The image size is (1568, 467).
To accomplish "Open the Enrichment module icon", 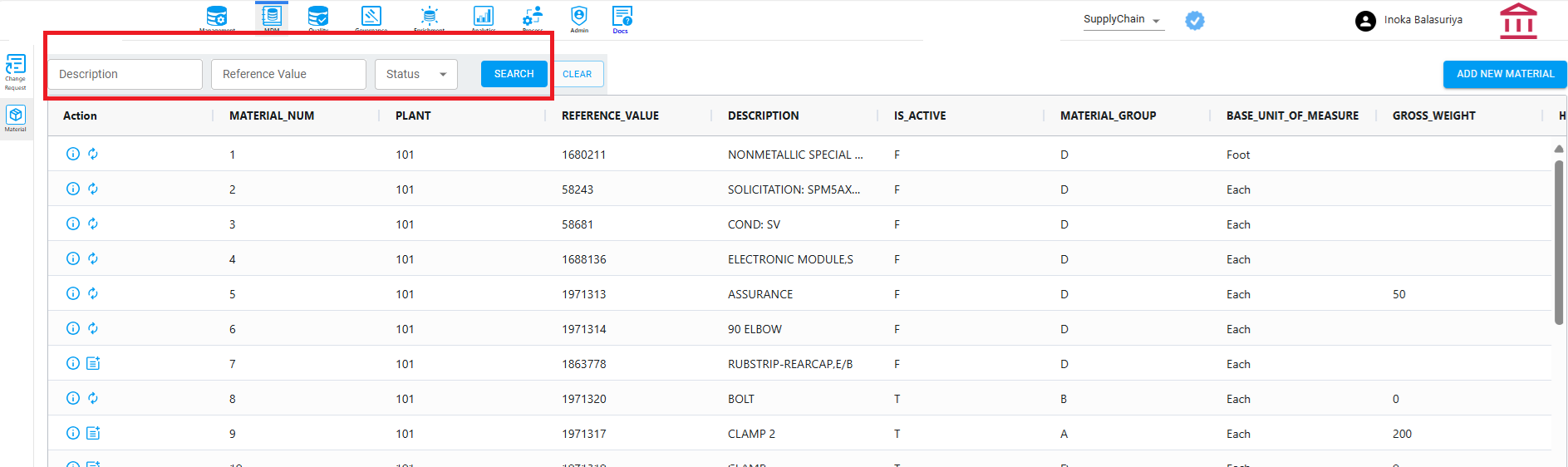I will pyautogui.click(x=429, y=17).
